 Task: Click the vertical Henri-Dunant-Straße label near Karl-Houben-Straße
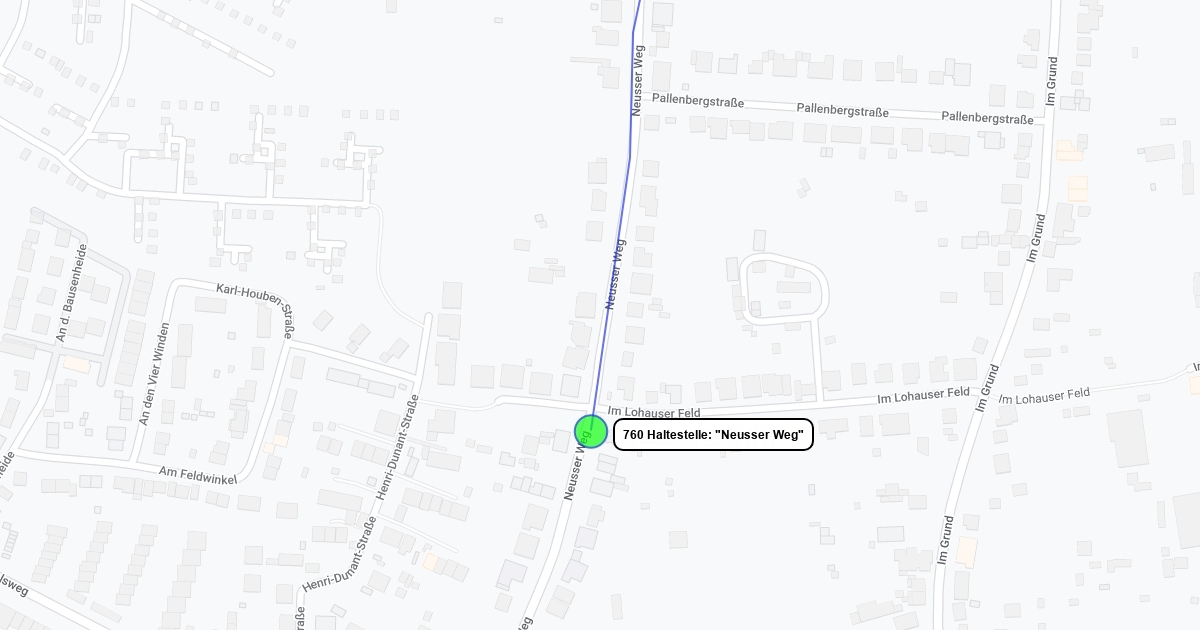[398, 447]
